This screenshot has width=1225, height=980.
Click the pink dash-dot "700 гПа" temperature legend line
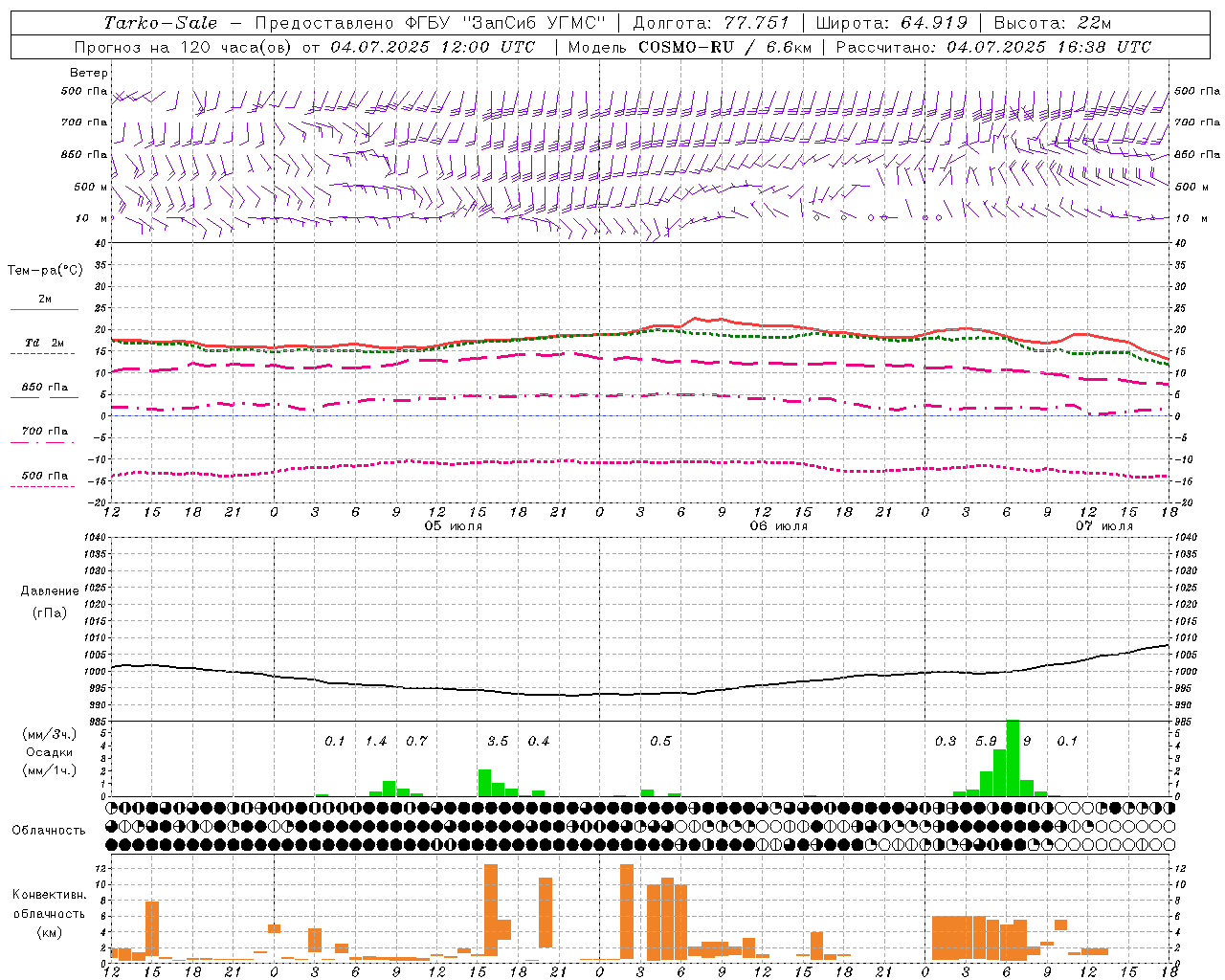coord(42,442)
